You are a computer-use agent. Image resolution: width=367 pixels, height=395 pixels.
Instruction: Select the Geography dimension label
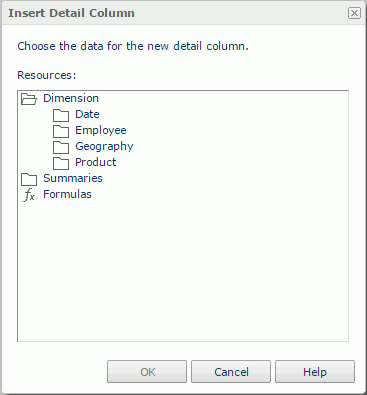tap(104, 146)
